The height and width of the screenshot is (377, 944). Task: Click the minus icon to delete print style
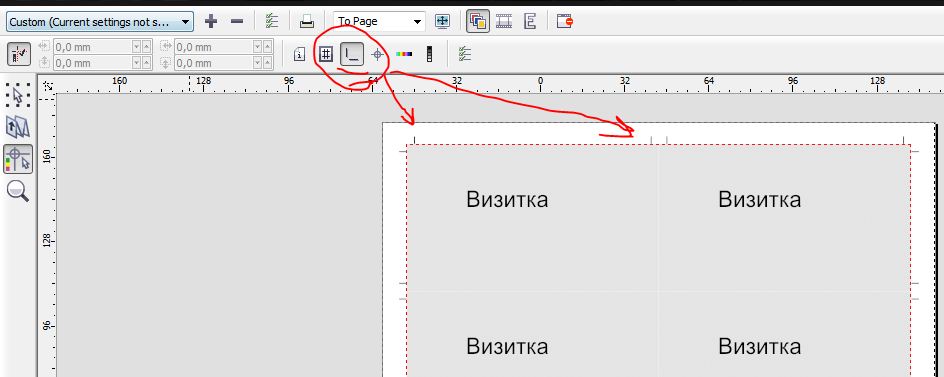[x=237, y=22]
